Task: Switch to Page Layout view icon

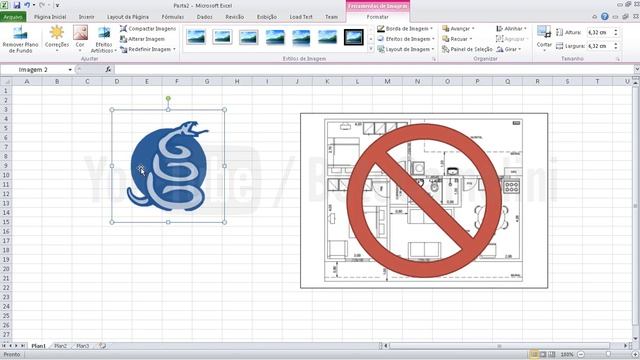Action: coord(543,354)
